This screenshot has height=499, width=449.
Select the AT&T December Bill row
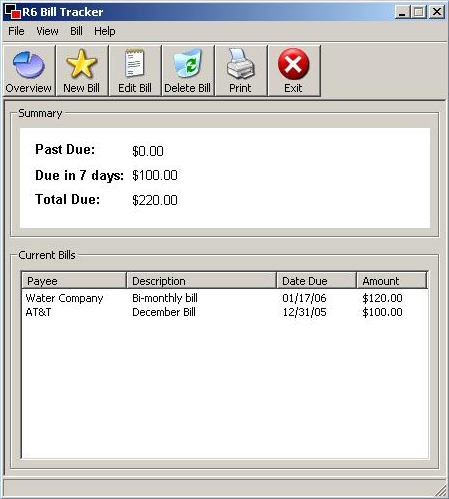[225, 312]
